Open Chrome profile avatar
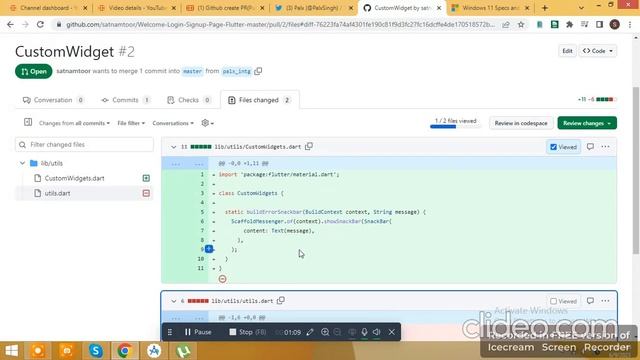The height and width of the screenshot is (360, 640). click(x=615, y=24)
